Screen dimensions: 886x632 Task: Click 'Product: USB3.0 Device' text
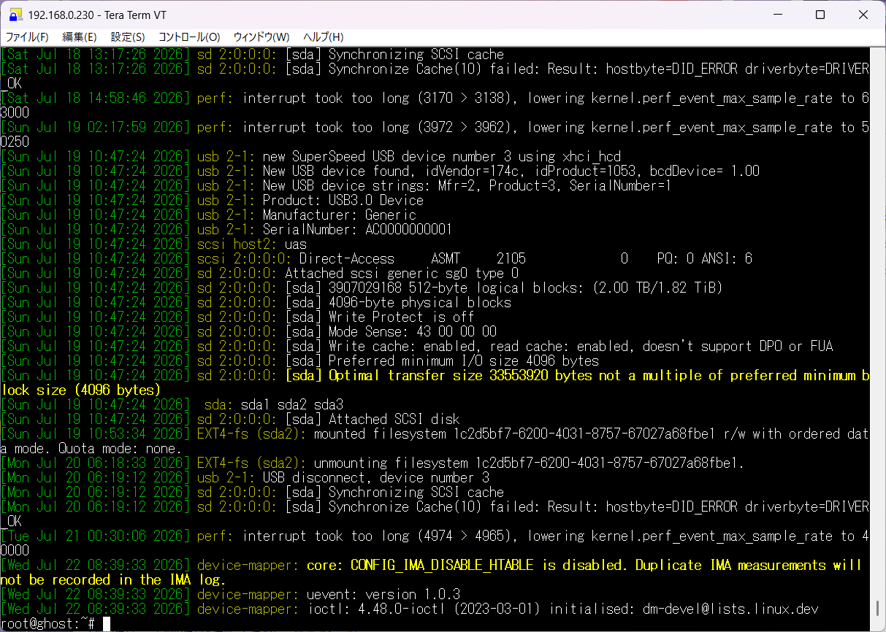(343, 201)
